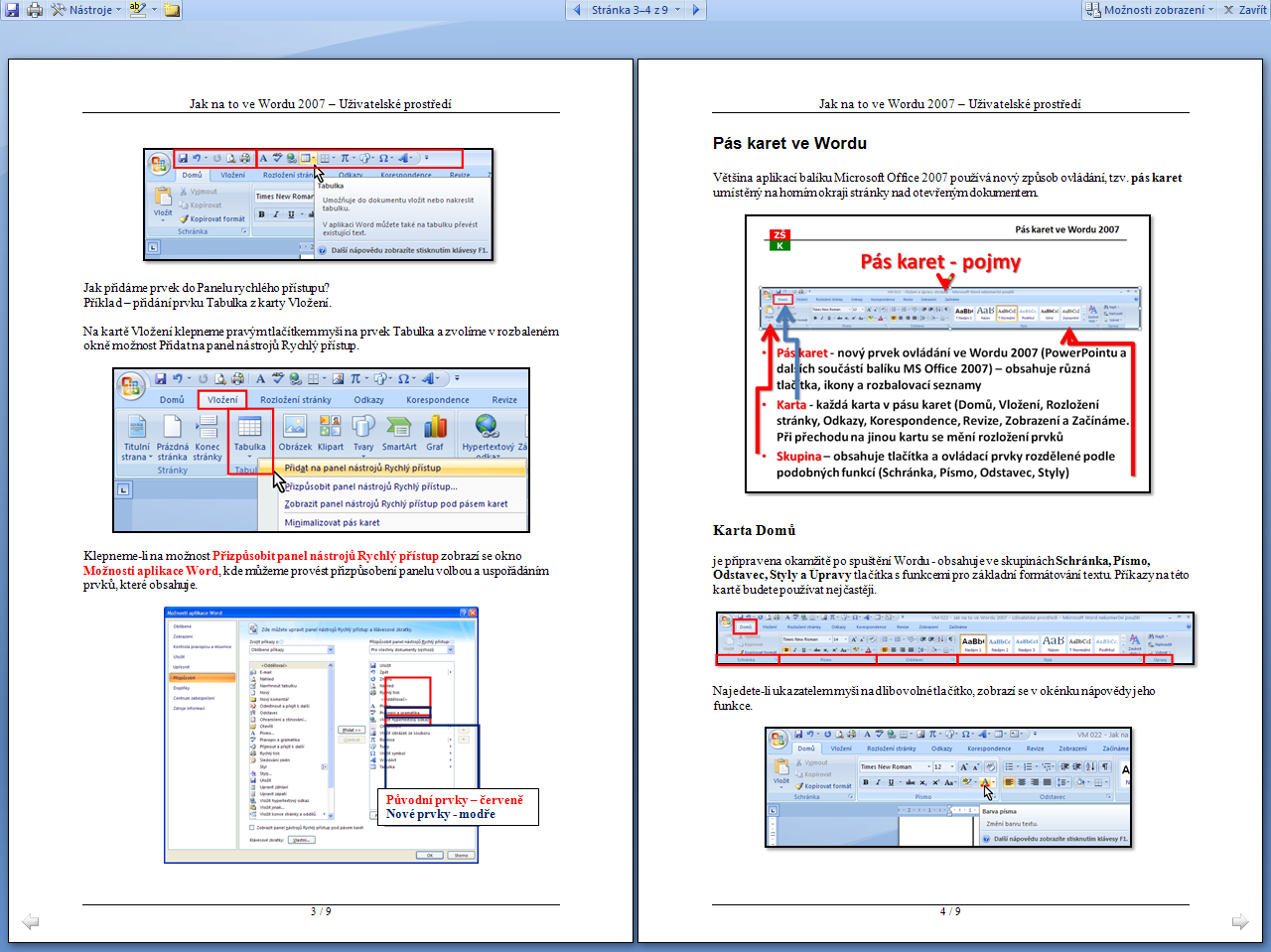1271x952 pixels.
Task: Click the Save icon in reading toolbar
Action: click(x=12, y=10)
